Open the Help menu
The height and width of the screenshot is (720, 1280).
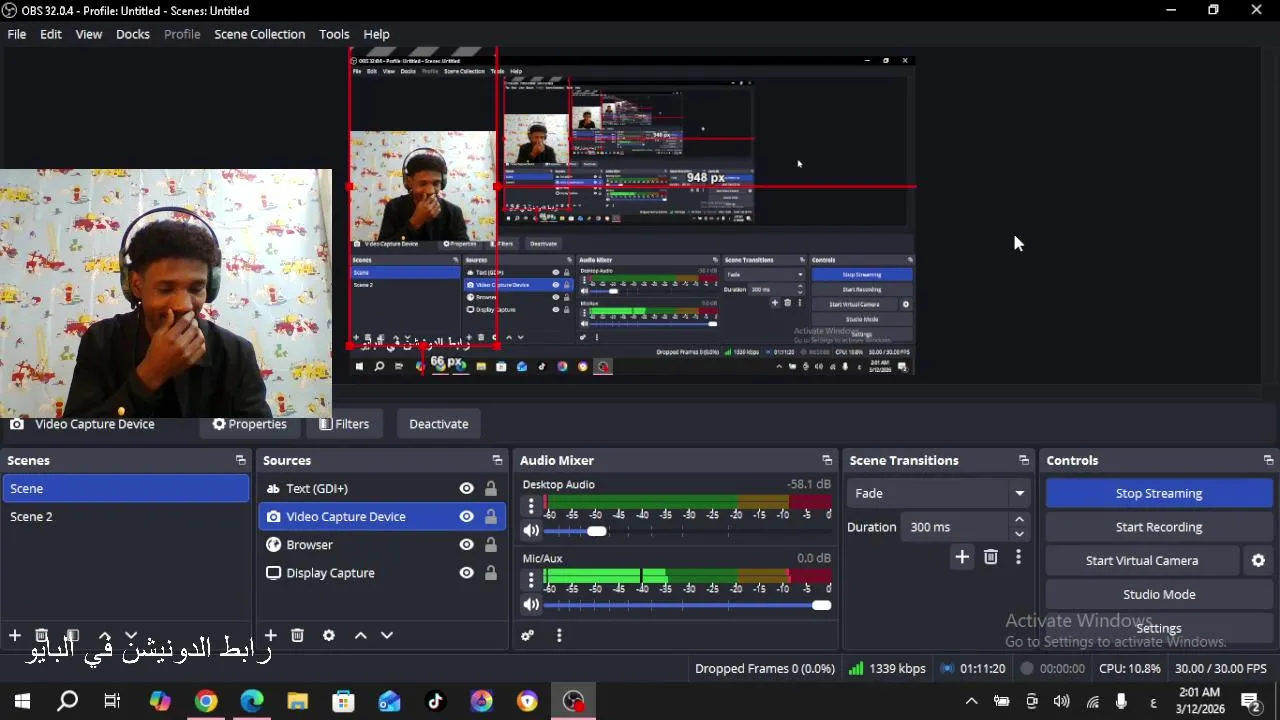coord(377,34)
